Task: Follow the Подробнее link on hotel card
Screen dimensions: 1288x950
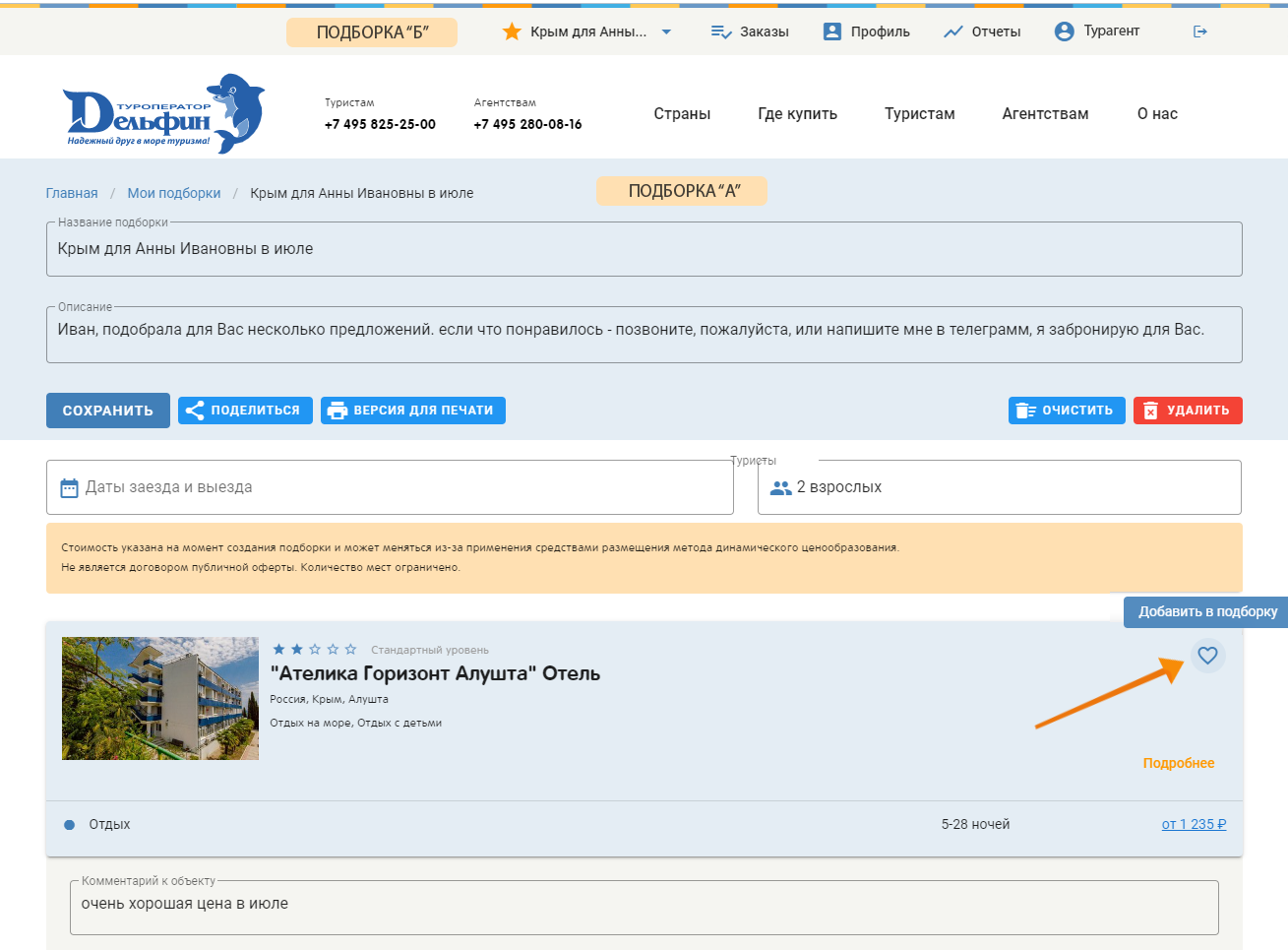Action: coord(1178,763)
